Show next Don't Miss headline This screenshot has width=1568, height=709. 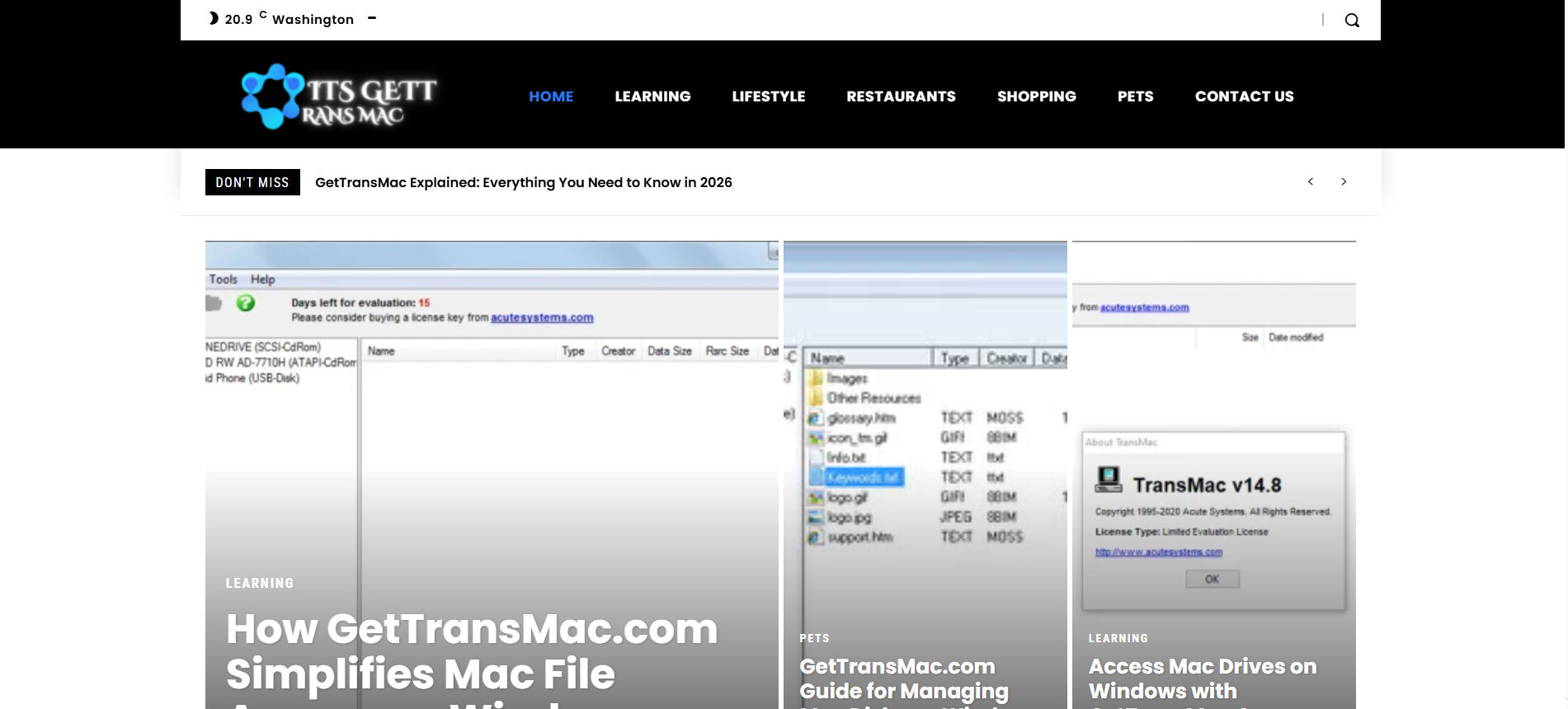(1344, 181)
